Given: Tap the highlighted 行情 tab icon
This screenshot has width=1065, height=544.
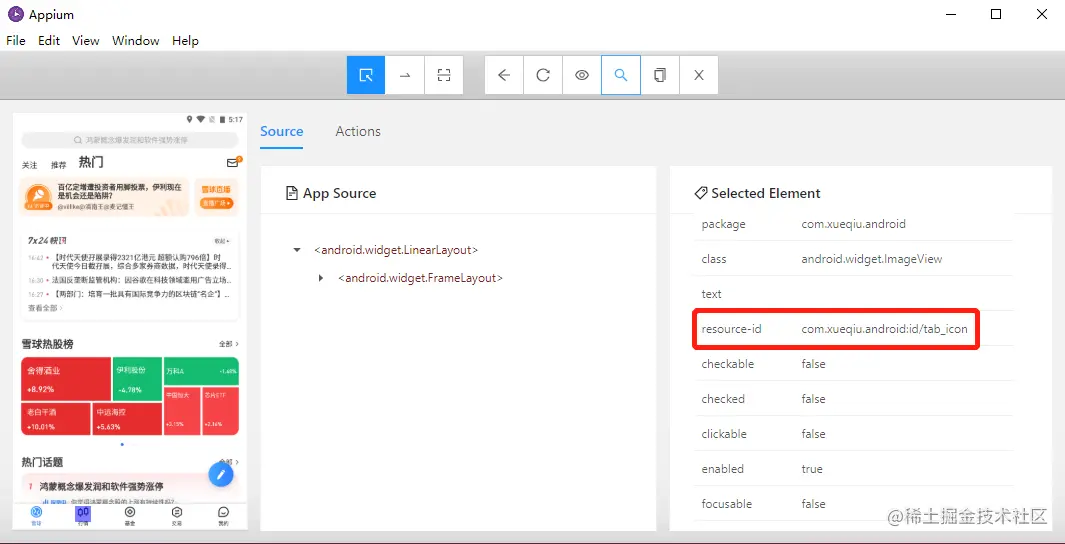Looking at the screenshot, I should coord(83,515).
